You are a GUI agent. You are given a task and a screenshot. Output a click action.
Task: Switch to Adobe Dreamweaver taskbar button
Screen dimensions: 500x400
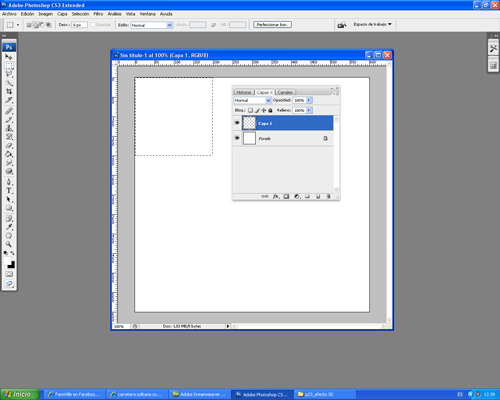[199, 394]
